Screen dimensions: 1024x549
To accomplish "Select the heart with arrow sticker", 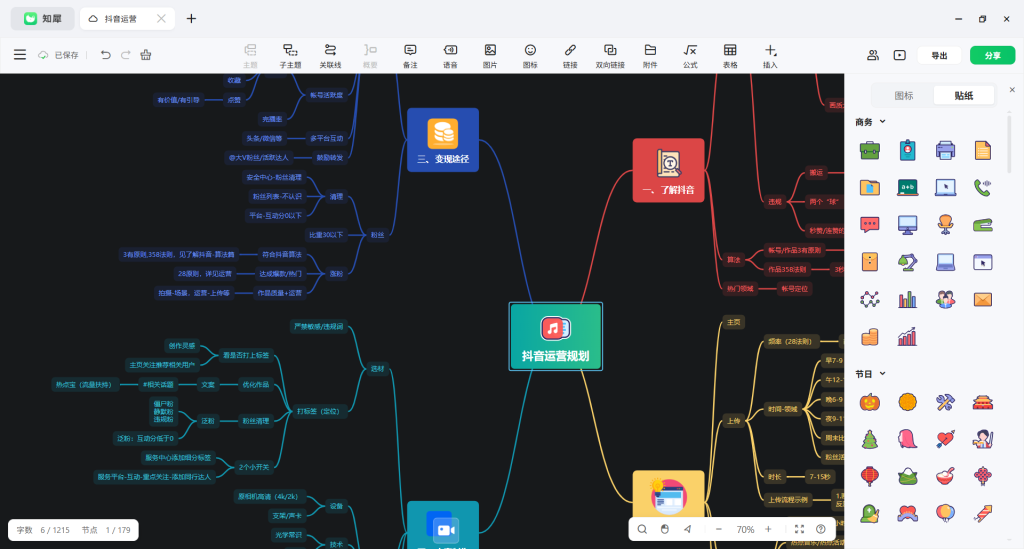I will (x=945, y=439).
